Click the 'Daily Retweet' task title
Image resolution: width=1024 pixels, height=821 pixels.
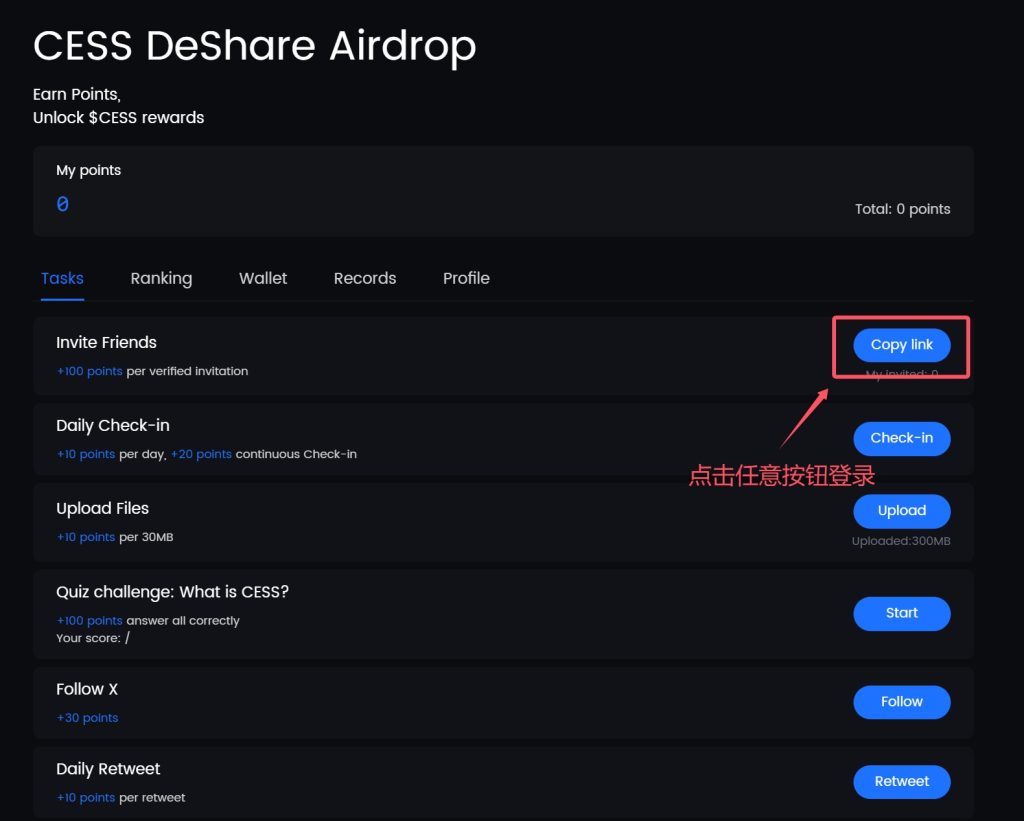tap(108, 769)
